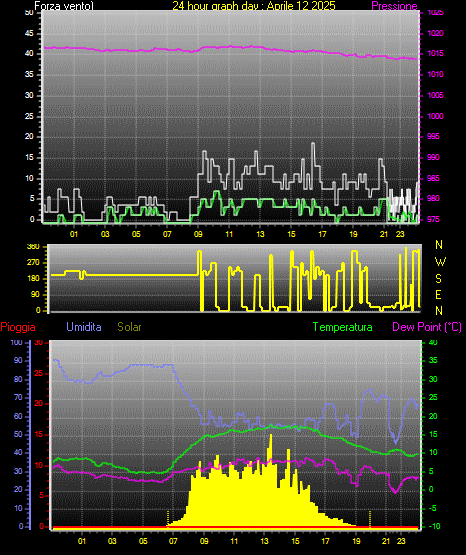Viewport: 466px width, 555px height.
Task: Click the 24 hour graph day title
Action: (254, 6)
